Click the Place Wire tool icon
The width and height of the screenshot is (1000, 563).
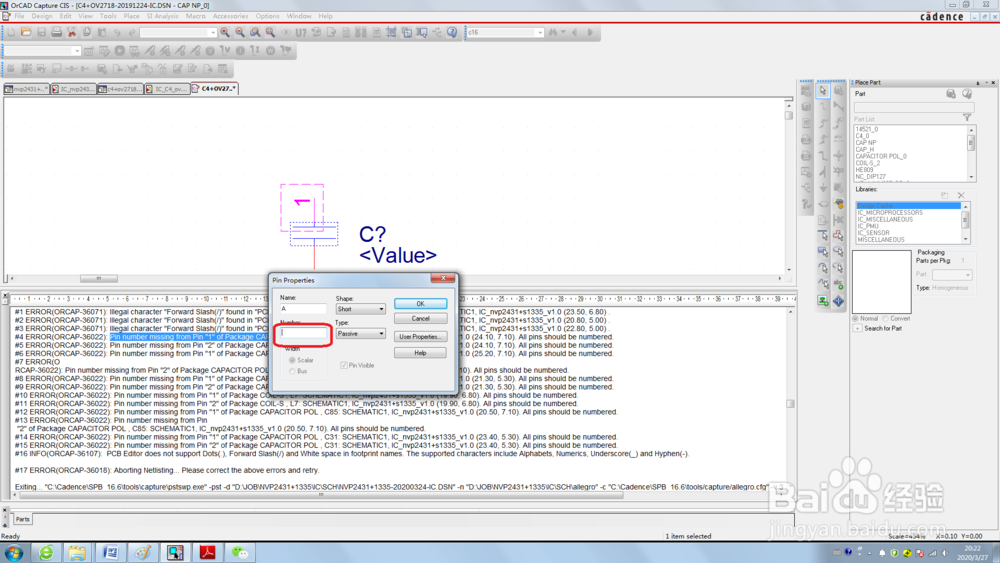(823, 107)
